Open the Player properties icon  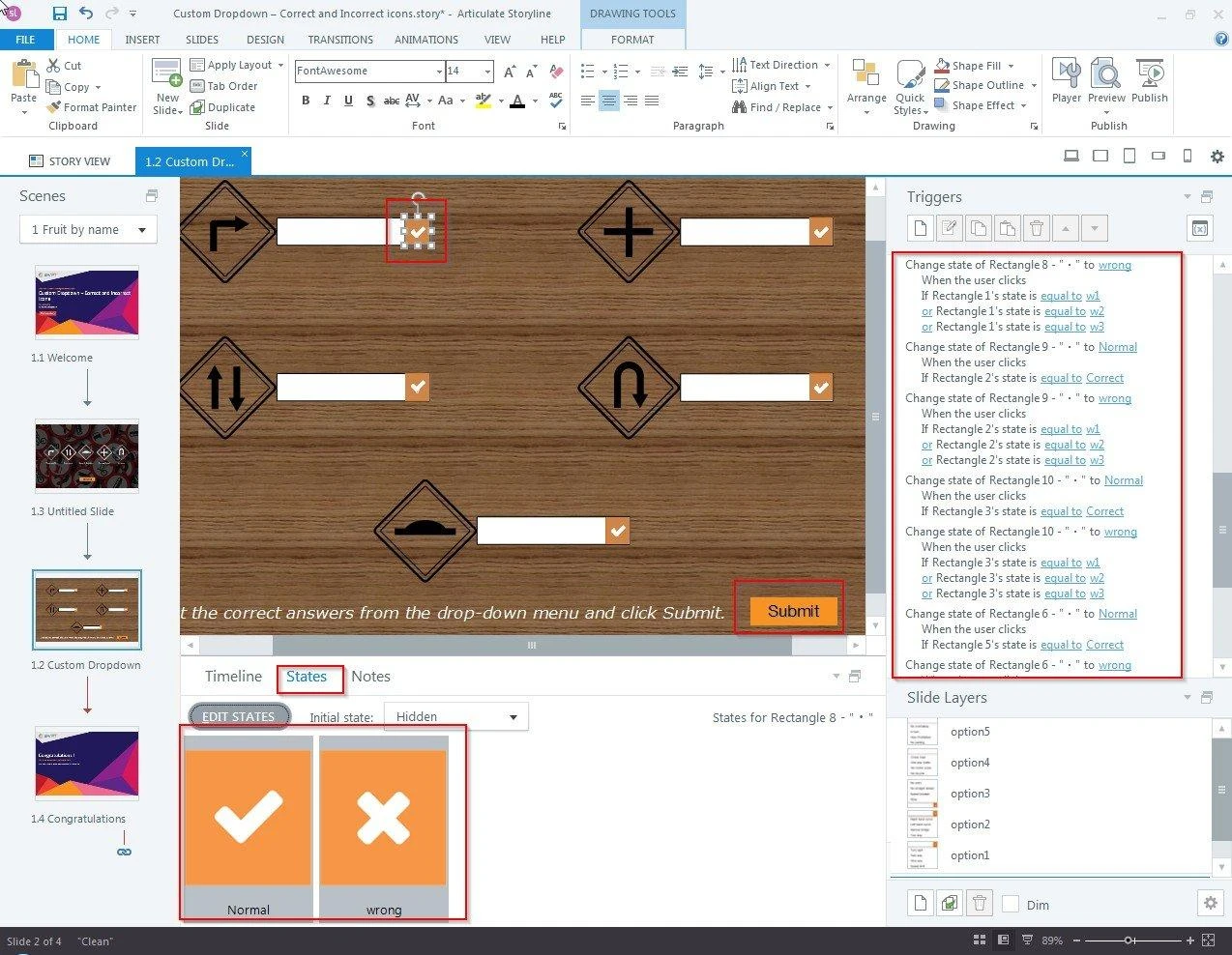click(1067, 74)
